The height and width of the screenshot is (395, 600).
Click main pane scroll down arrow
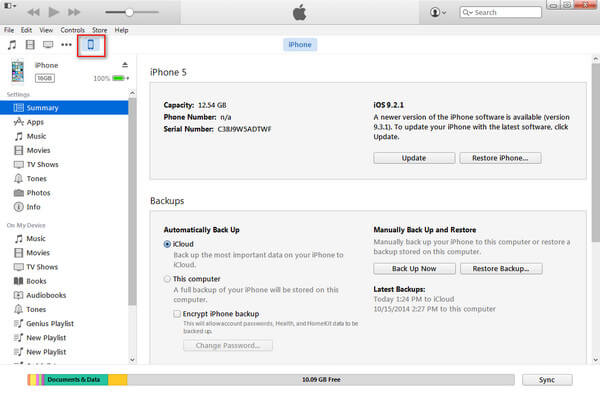pyautogui.click(x=595, y=360)
